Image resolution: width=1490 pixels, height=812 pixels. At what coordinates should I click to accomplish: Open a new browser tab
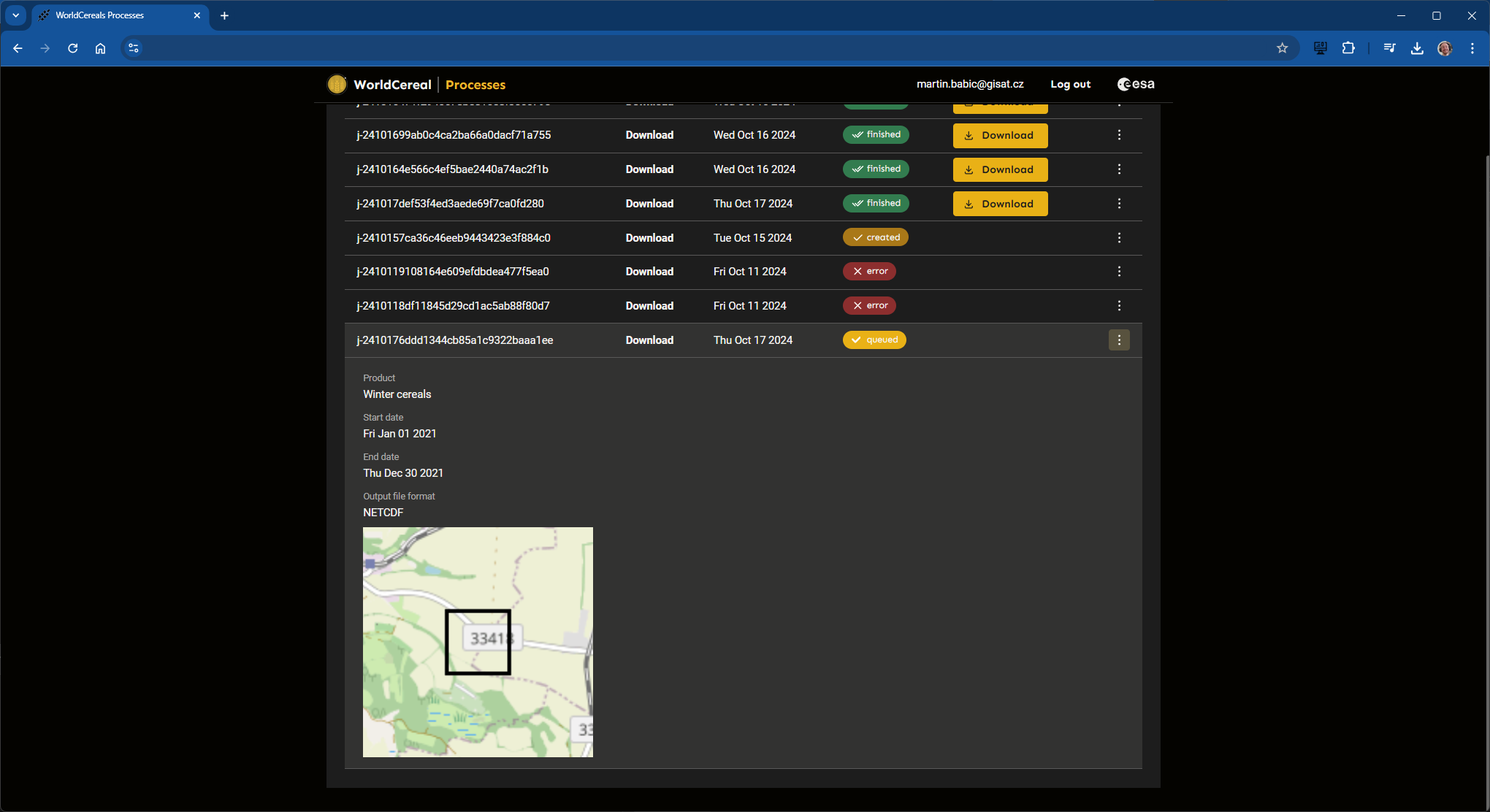pyautogui.click(x=224, y=15)
